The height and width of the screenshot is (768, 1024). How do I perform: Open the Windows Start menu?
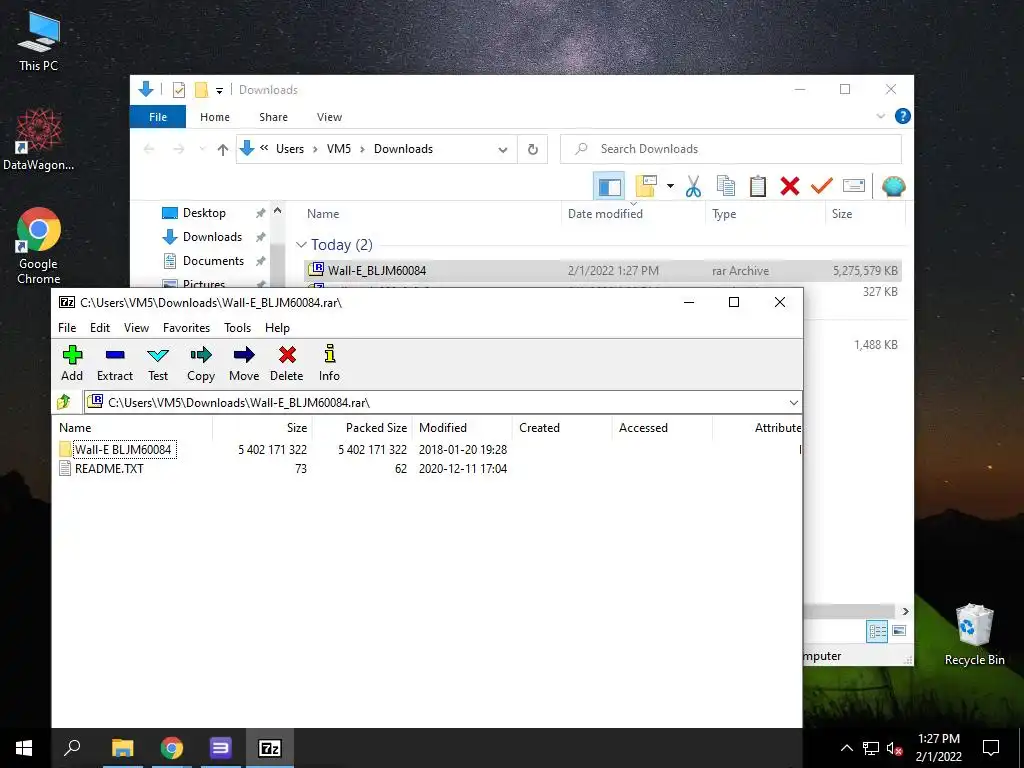pos(24,748)
